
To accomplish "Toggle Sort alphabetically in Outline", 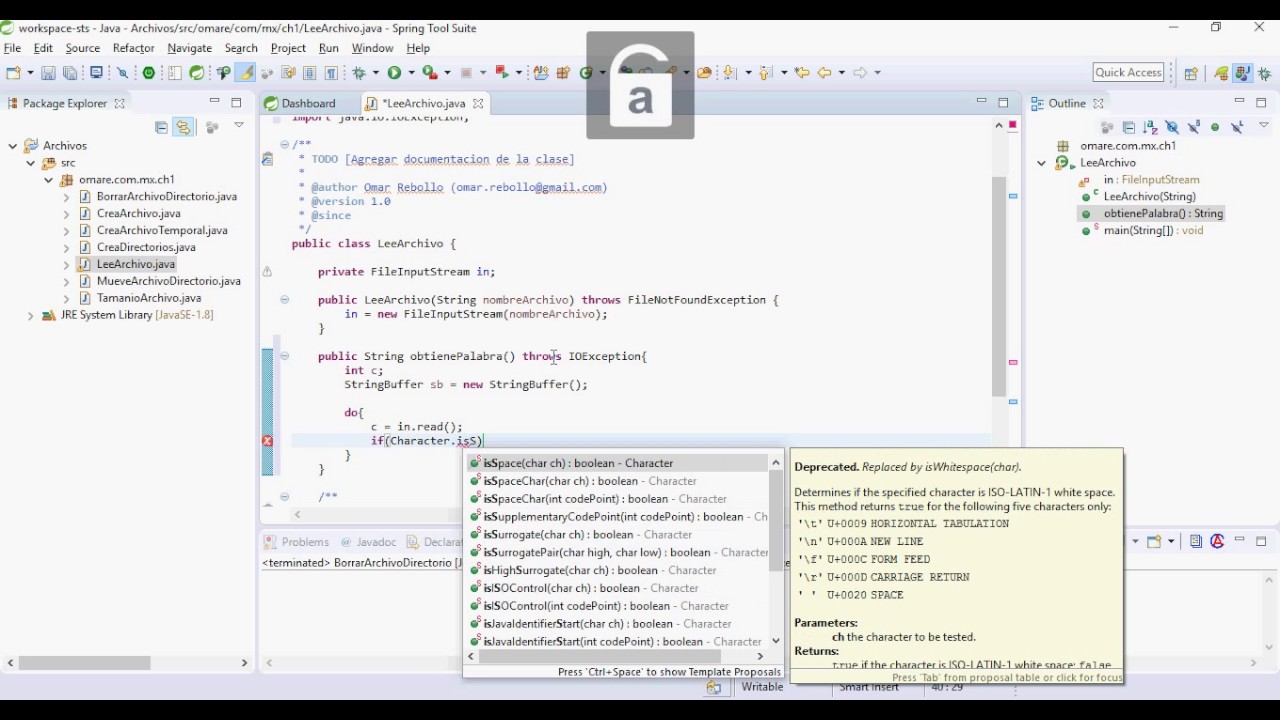I will click(1150, 127).
